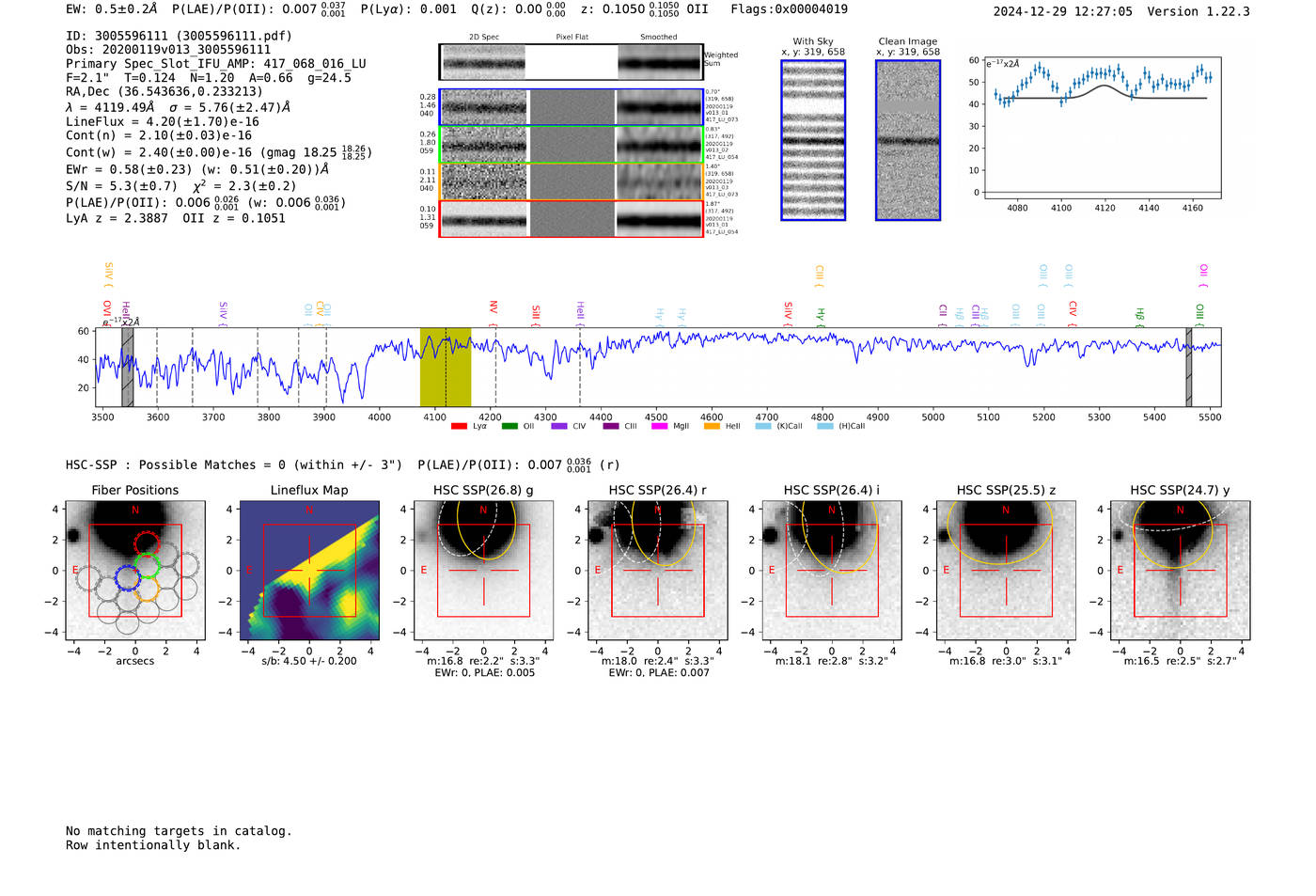Screen dimensions: 1316x896
Task: Pick the magenta MgII legend swatch
Action: [659, 426]
